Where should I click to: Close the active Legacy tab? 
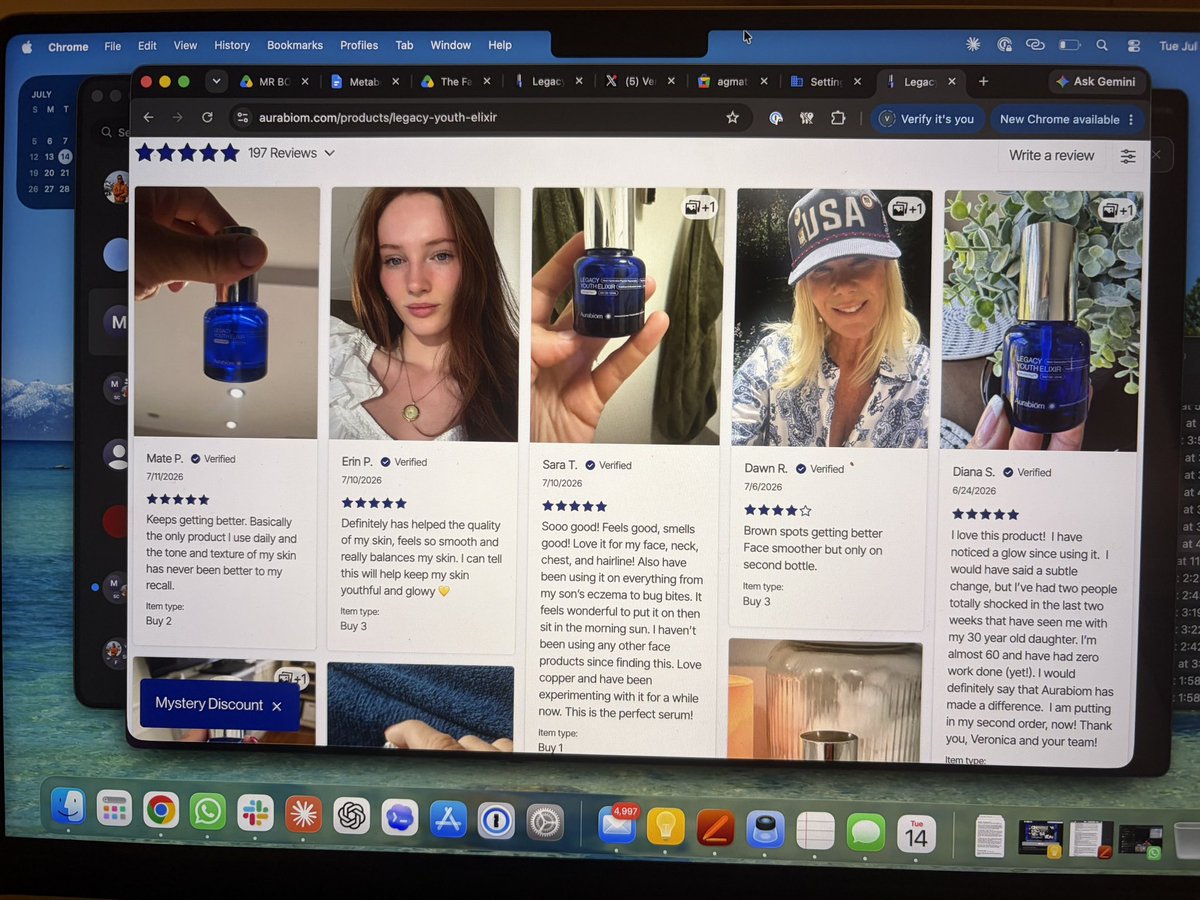click(951, 82)
